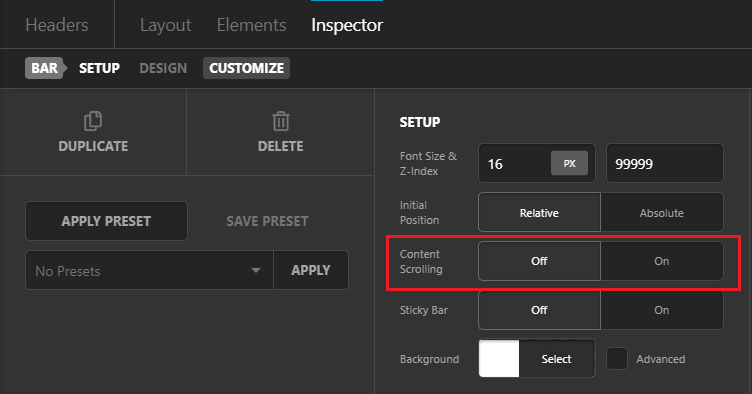Screen dimensions: 752x394
Task: Click the APPLY PRESET button
Action: 106,221
